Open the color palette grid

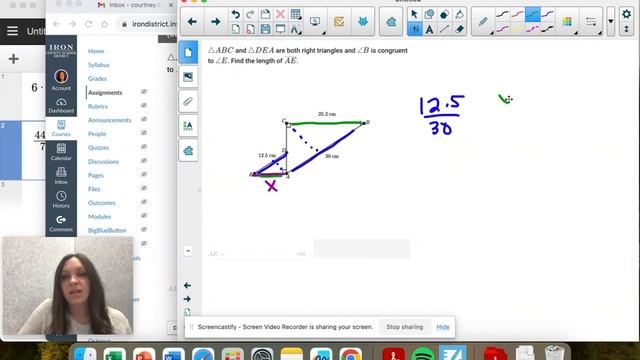click(x=567, y=22)
